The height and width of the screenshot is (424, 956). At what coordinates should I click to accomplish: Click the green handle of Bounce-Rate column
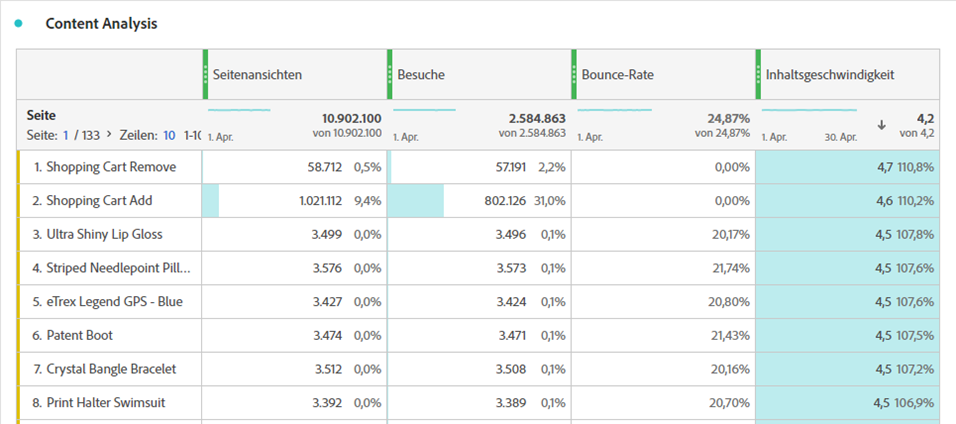[x=574, y=74]
